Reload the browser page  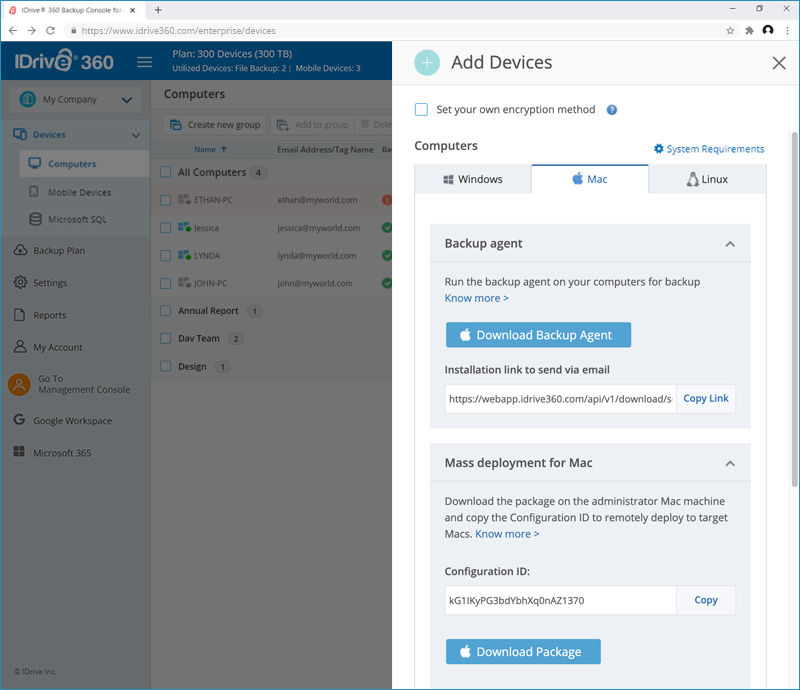(x=50, y=31)
